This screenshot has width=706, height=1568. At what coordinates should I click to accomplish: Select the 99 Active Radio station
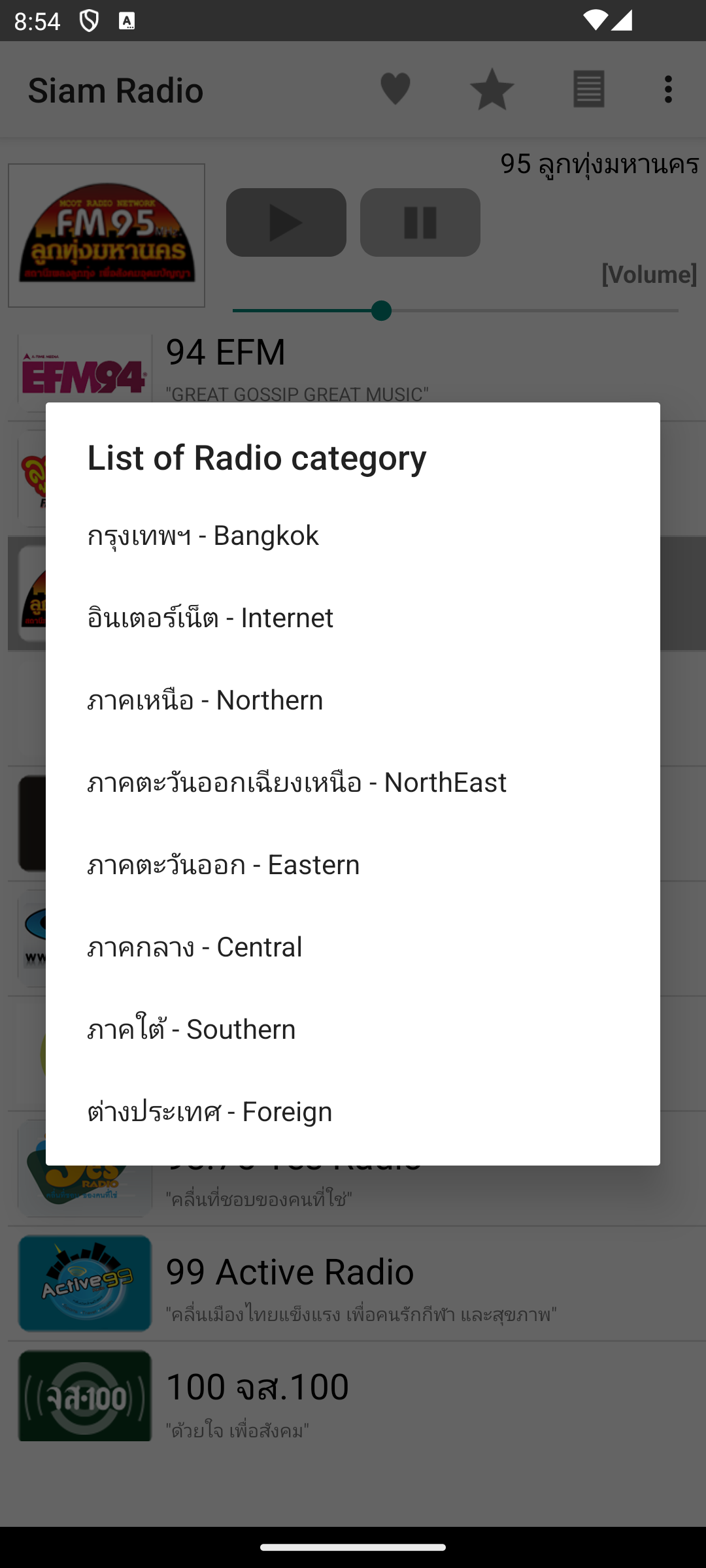pos(353,1284)
